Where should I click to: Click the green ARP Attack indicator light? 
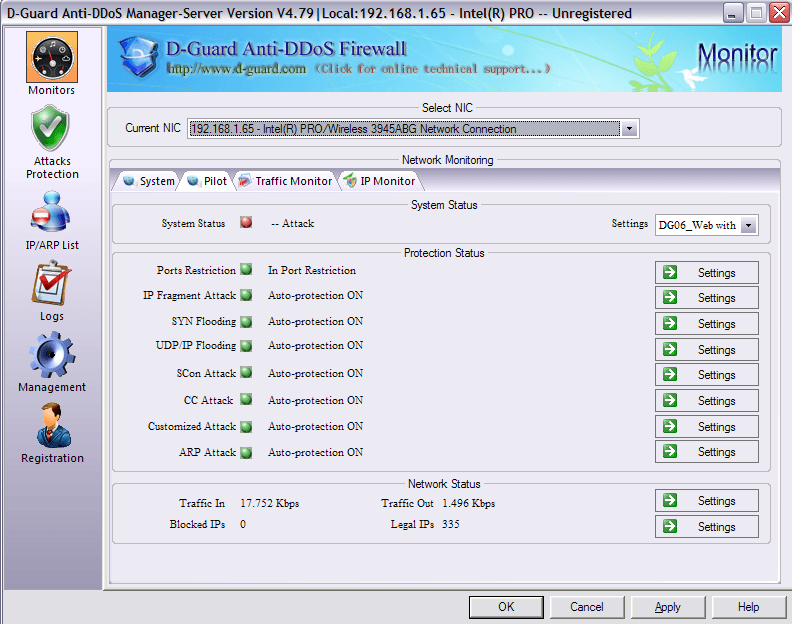pyautogui.click(x=246, y=452)
